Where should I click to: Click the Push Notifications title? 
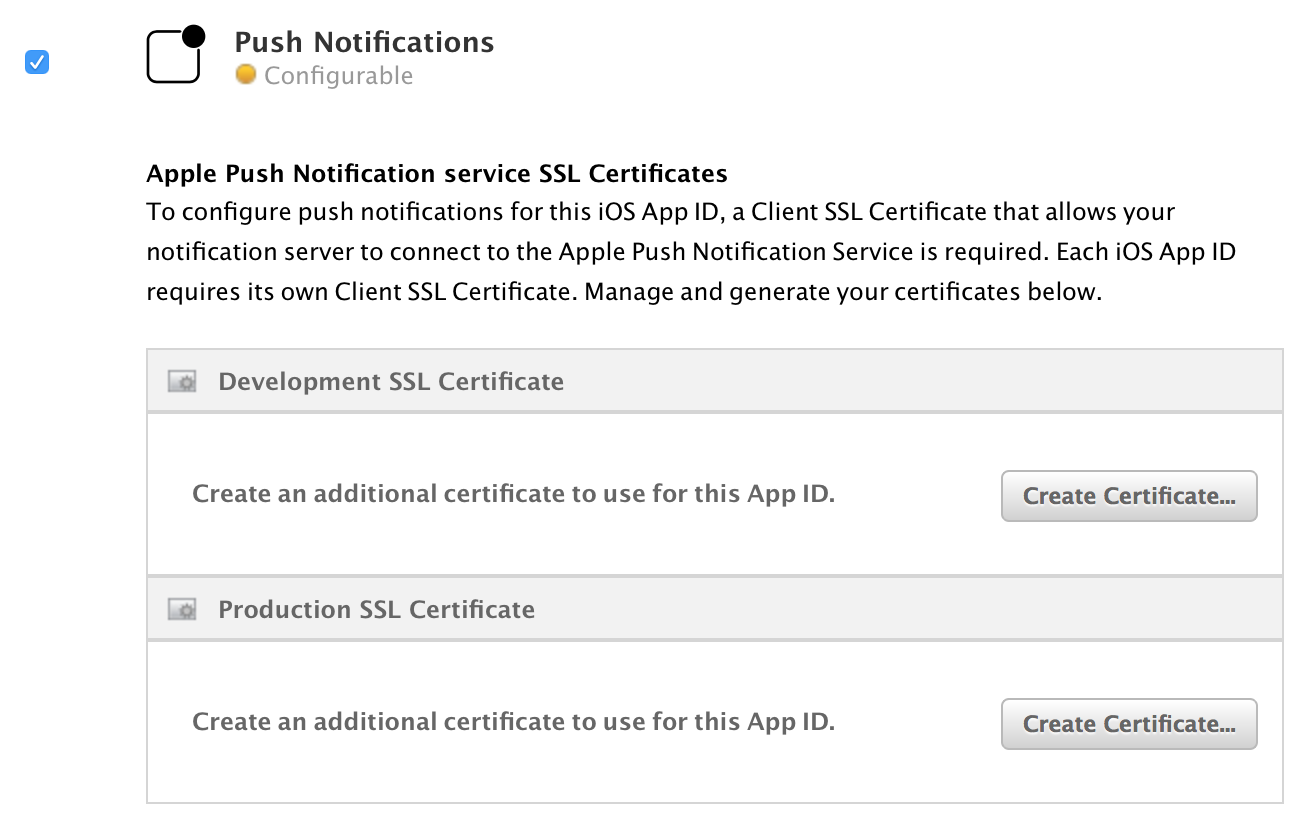(364, 42)
